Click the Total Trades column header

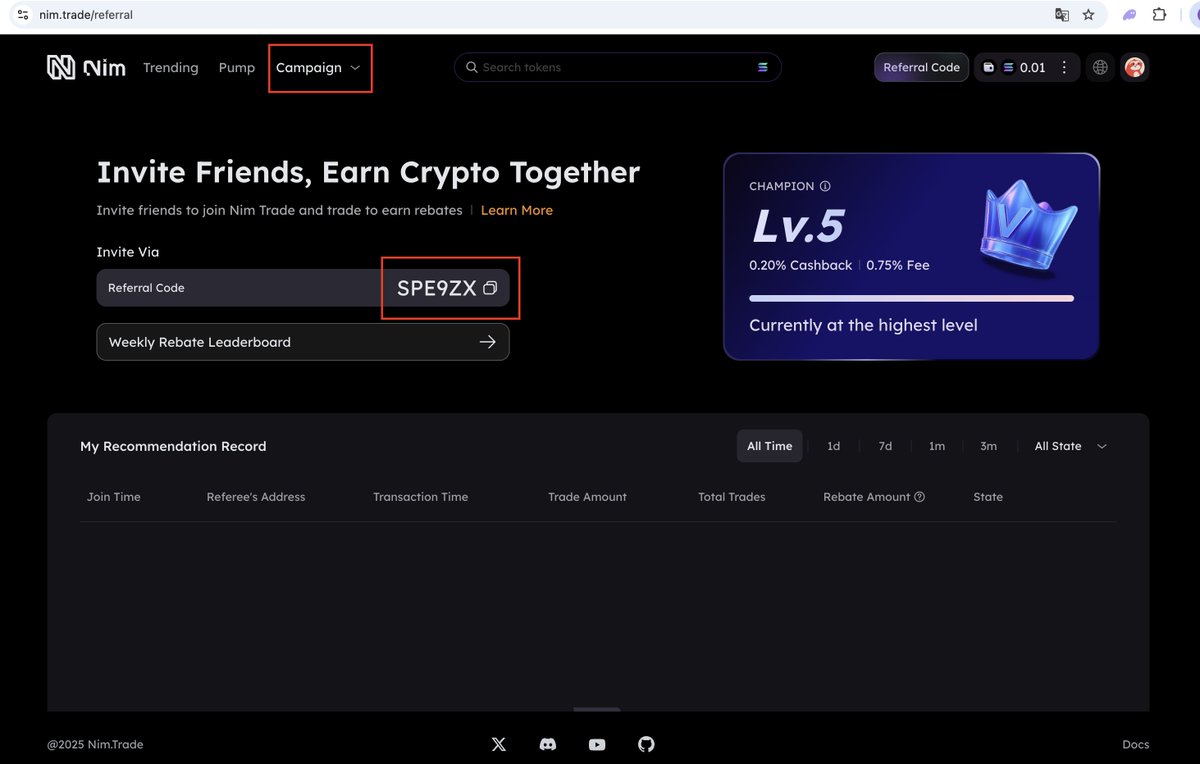(731, 497)
